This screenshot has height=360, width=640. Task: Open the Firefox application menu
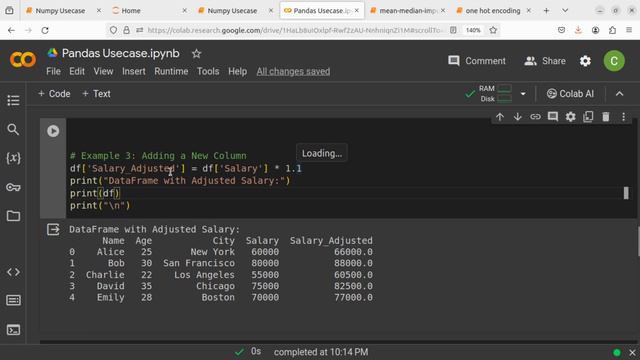pos(629,30)
